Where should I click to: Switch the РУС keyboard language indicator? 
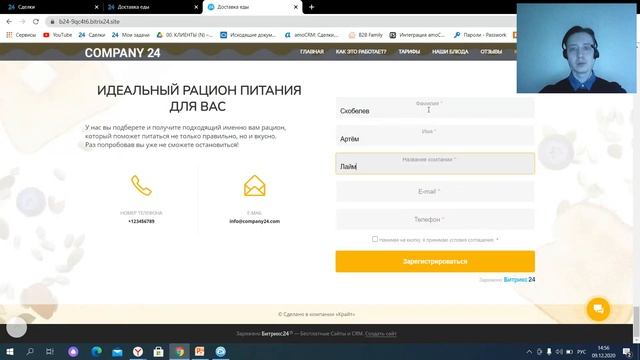coord(582,352)
